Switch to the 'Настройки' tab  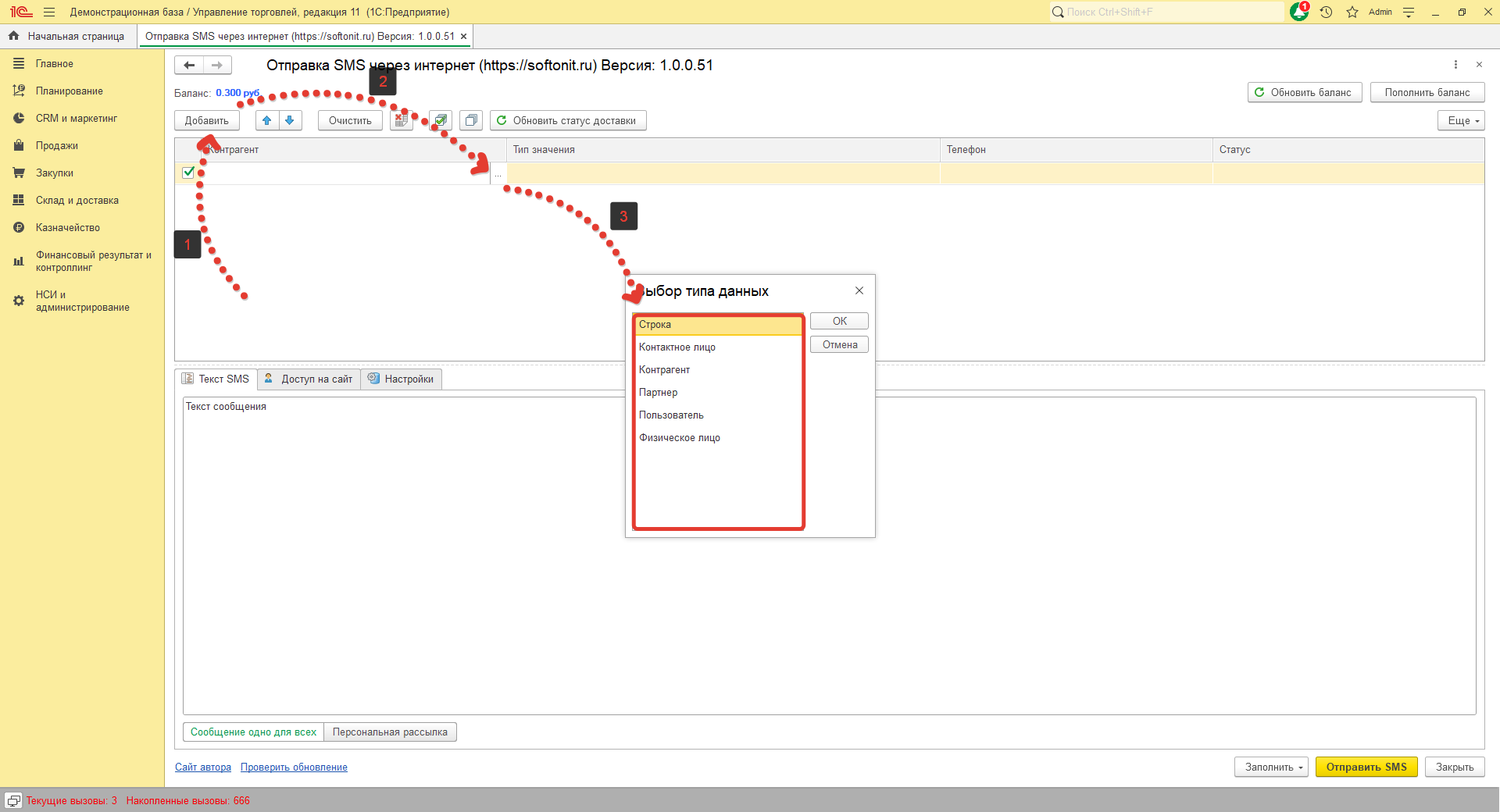tap(402, 379)
